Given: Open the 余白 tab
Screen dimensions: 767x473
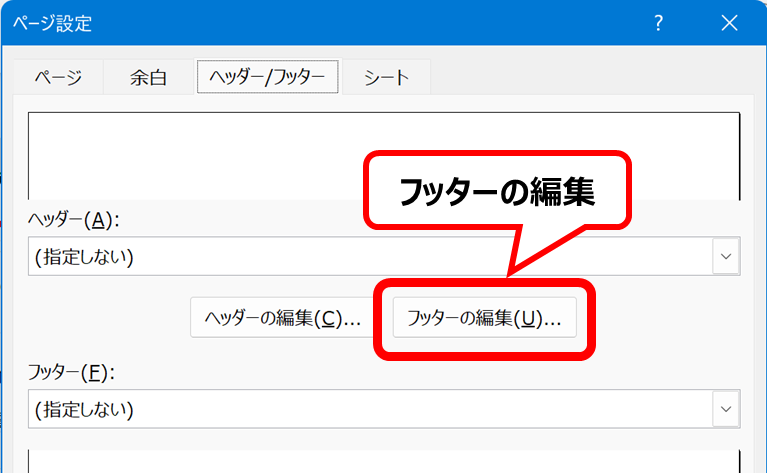Looking at the screenshot, I should tap(149, 77).
